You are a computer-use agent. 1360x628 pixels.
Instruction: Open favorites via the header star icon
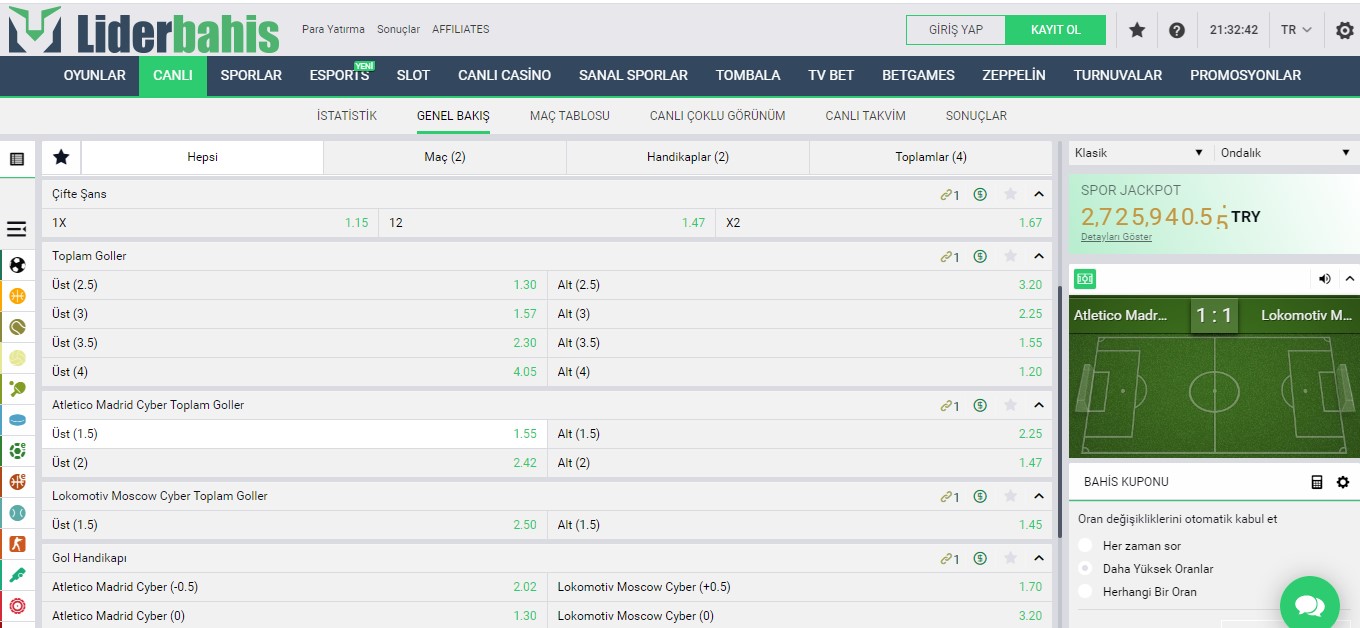click(1137, 30)
